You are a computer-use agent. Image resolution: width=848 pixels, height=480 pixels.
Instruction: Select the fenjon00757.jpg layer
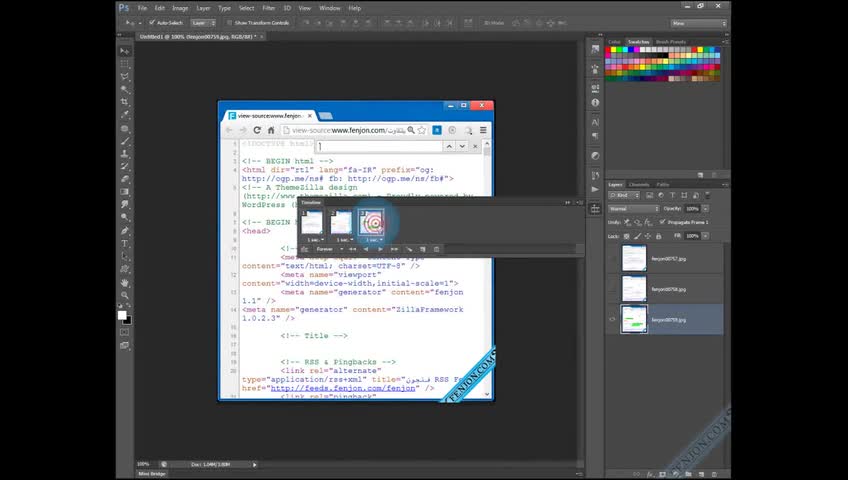coord(665,259)
